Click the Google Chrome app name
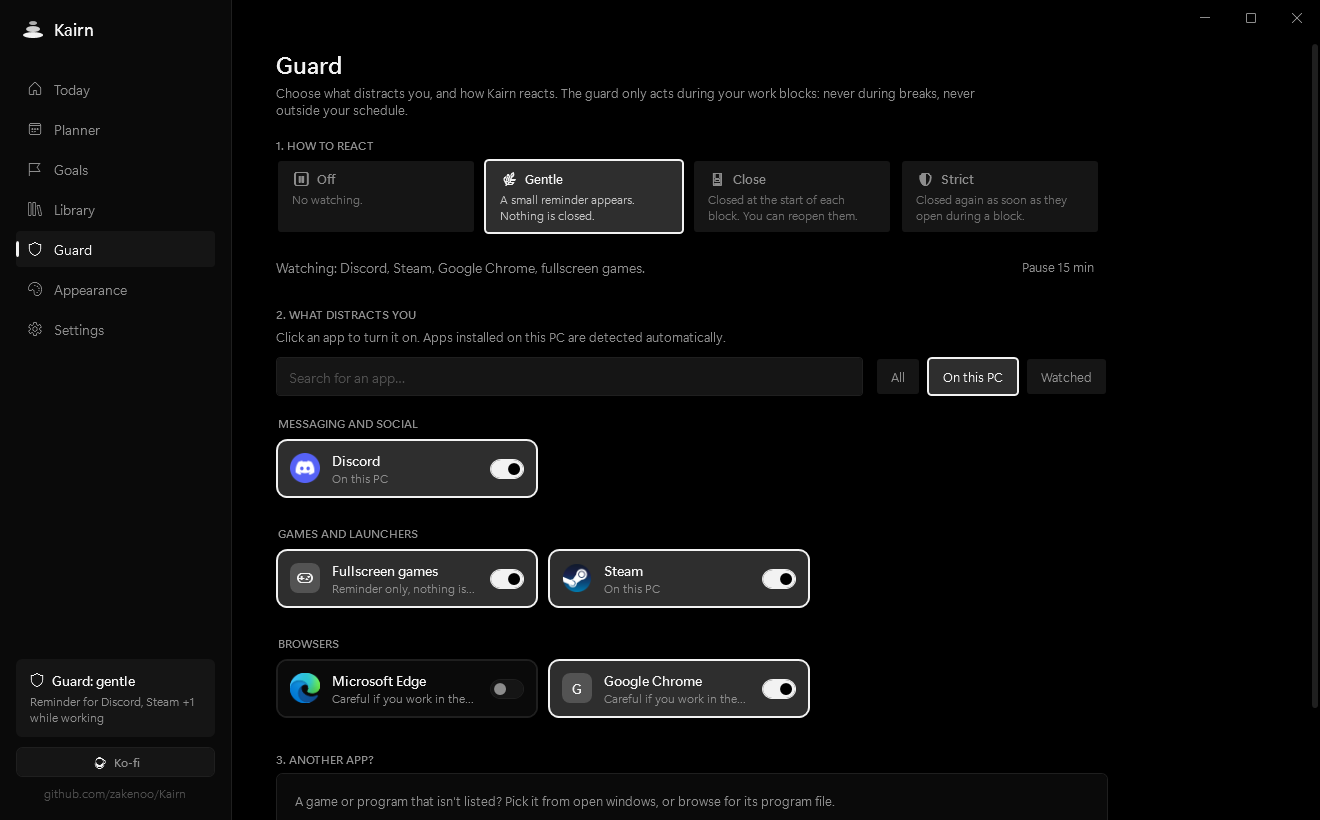 (653, 681)
